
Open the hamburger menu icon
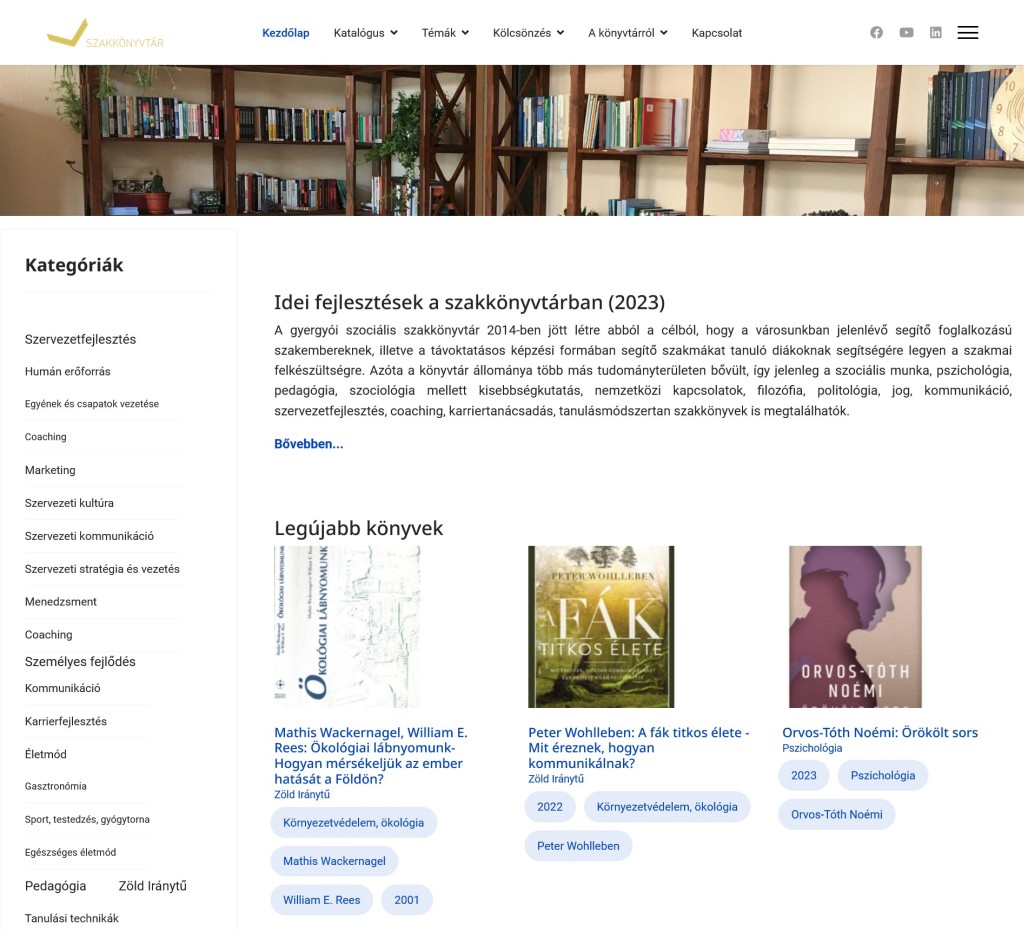pos(967,33)
